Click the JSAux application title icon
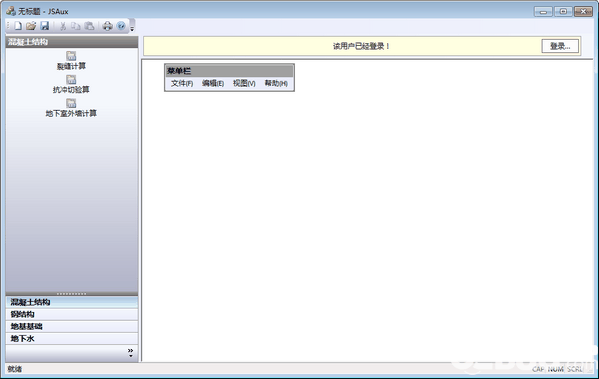The image size is (599, 379). (x=11, y=11)
